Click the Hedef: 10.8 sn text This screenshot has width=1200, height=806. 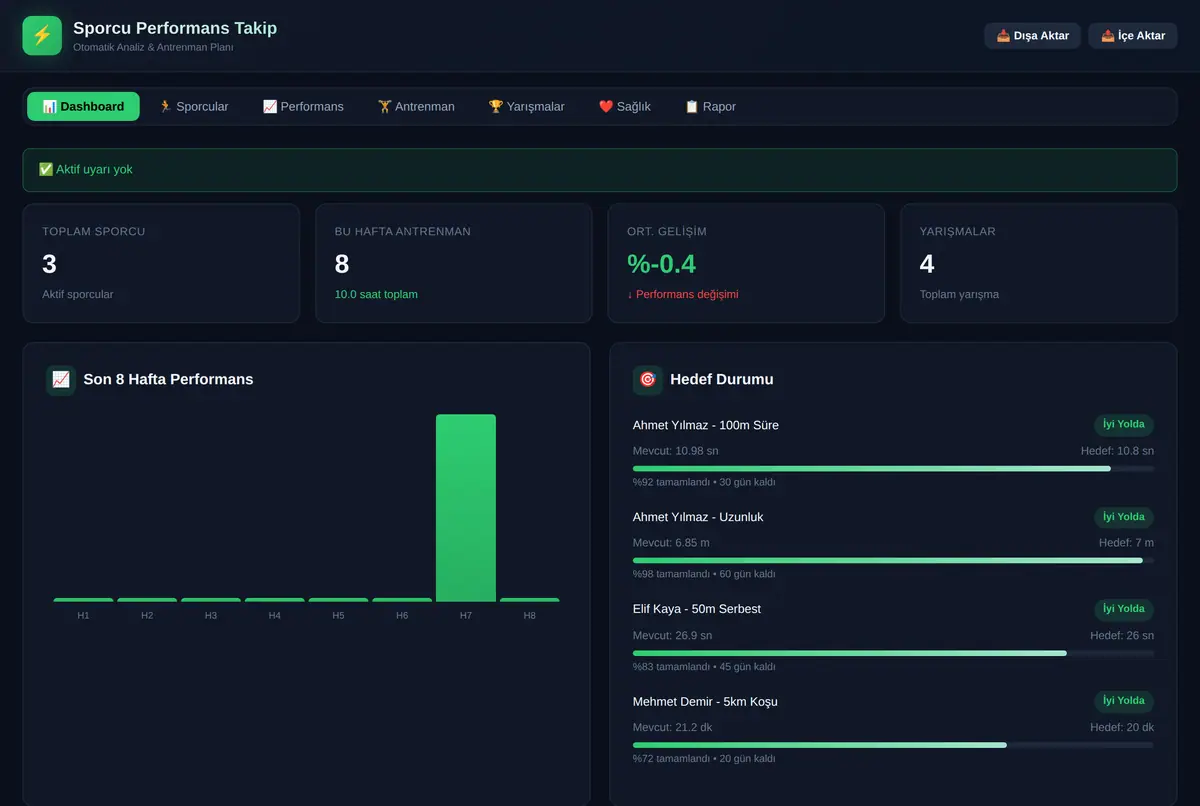(x=1117, y=451)
